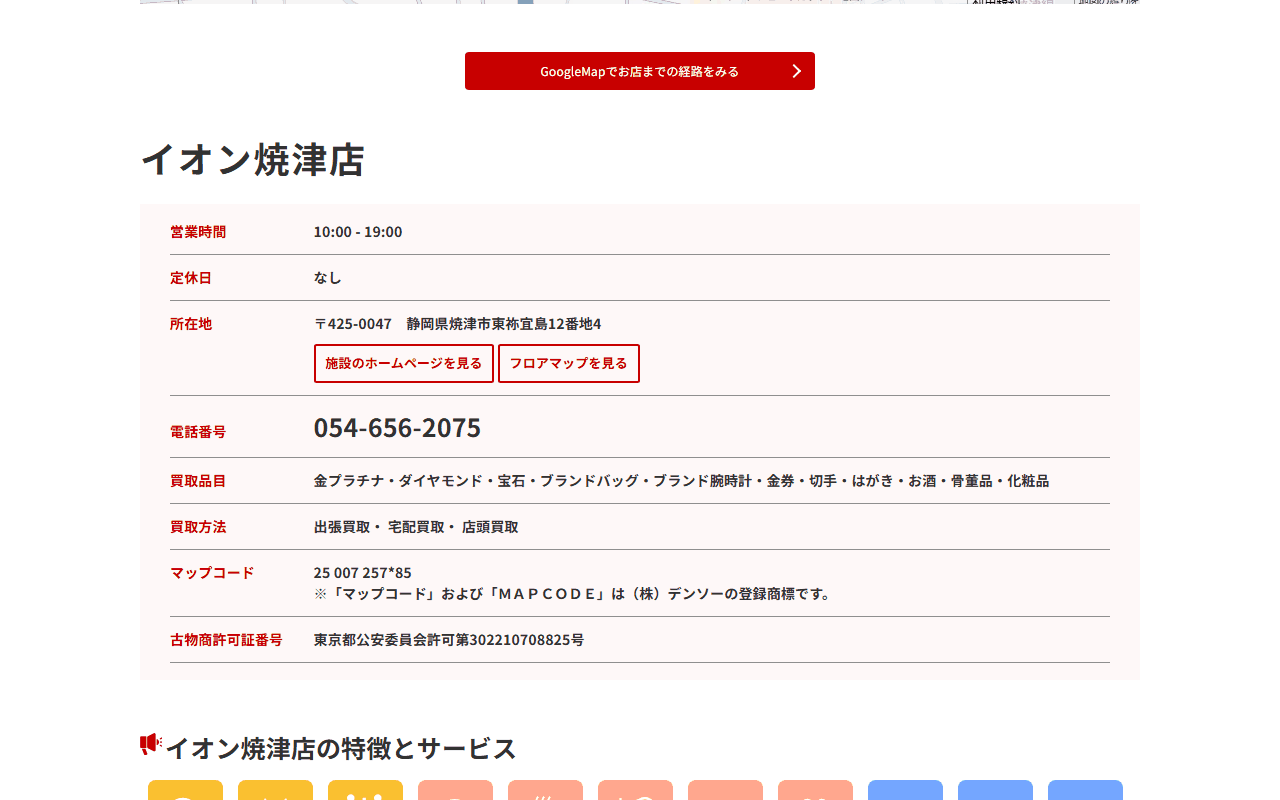Screen dimensions: 1280x800
Task: Click 施設のホームページを見る button
Action: click(404, 363)
